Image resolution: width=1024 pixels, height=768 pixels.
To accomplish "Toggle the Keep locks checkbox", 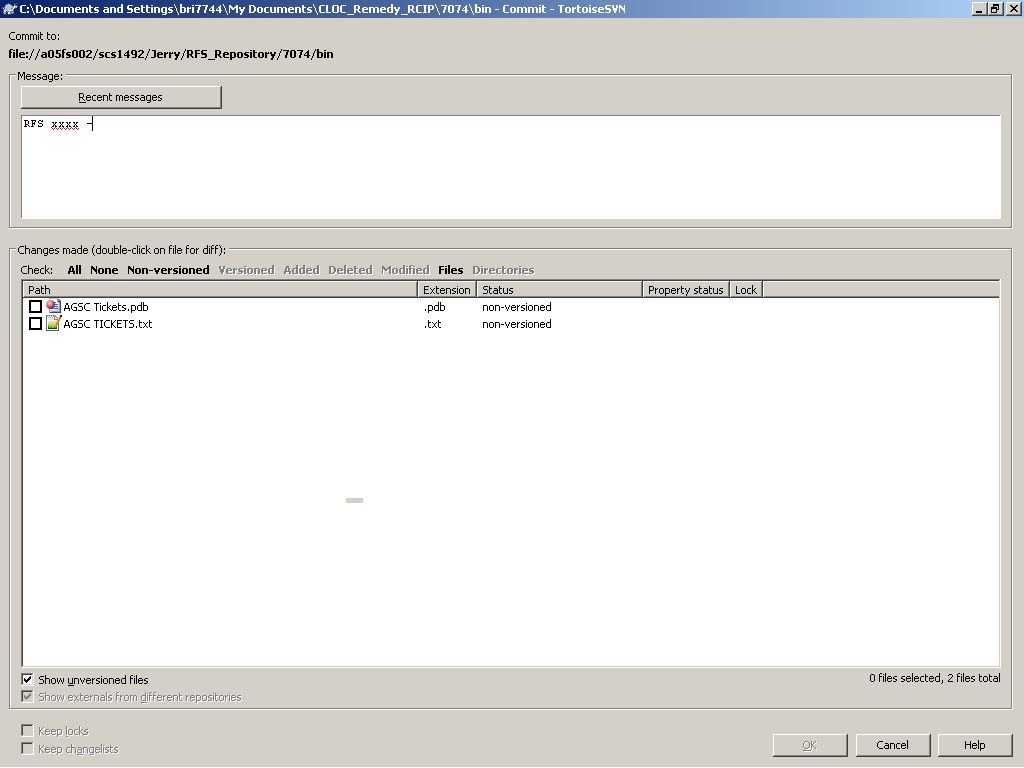I will [x=27, y=730].
